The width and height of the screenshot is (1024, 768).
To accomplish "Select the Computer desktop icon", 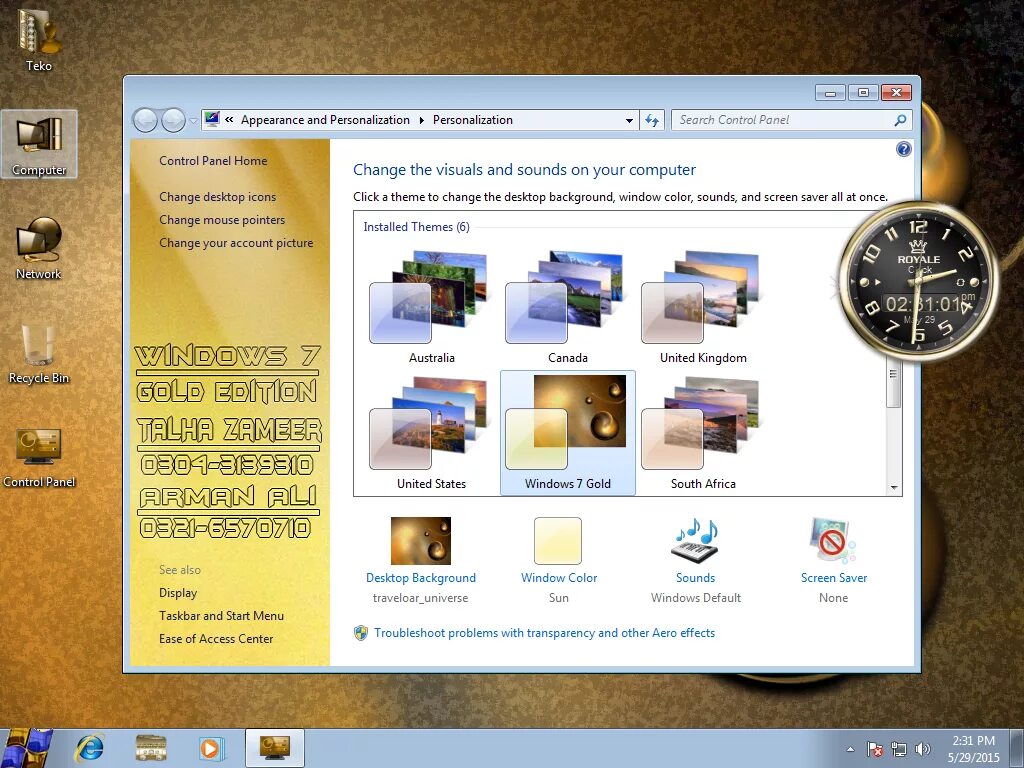I will pyautogui.click(x=39, y=144).
